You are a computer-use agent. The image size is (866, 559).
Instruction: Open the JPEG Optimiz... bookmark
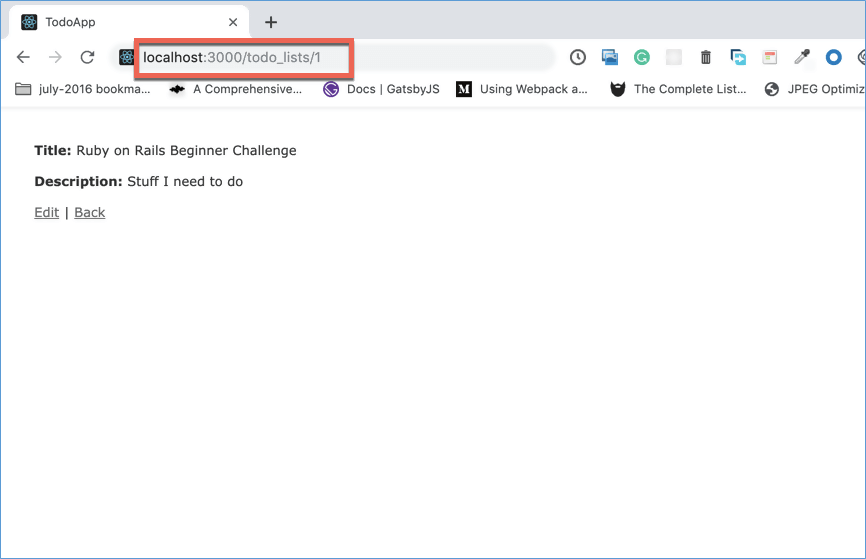point(815,89)
